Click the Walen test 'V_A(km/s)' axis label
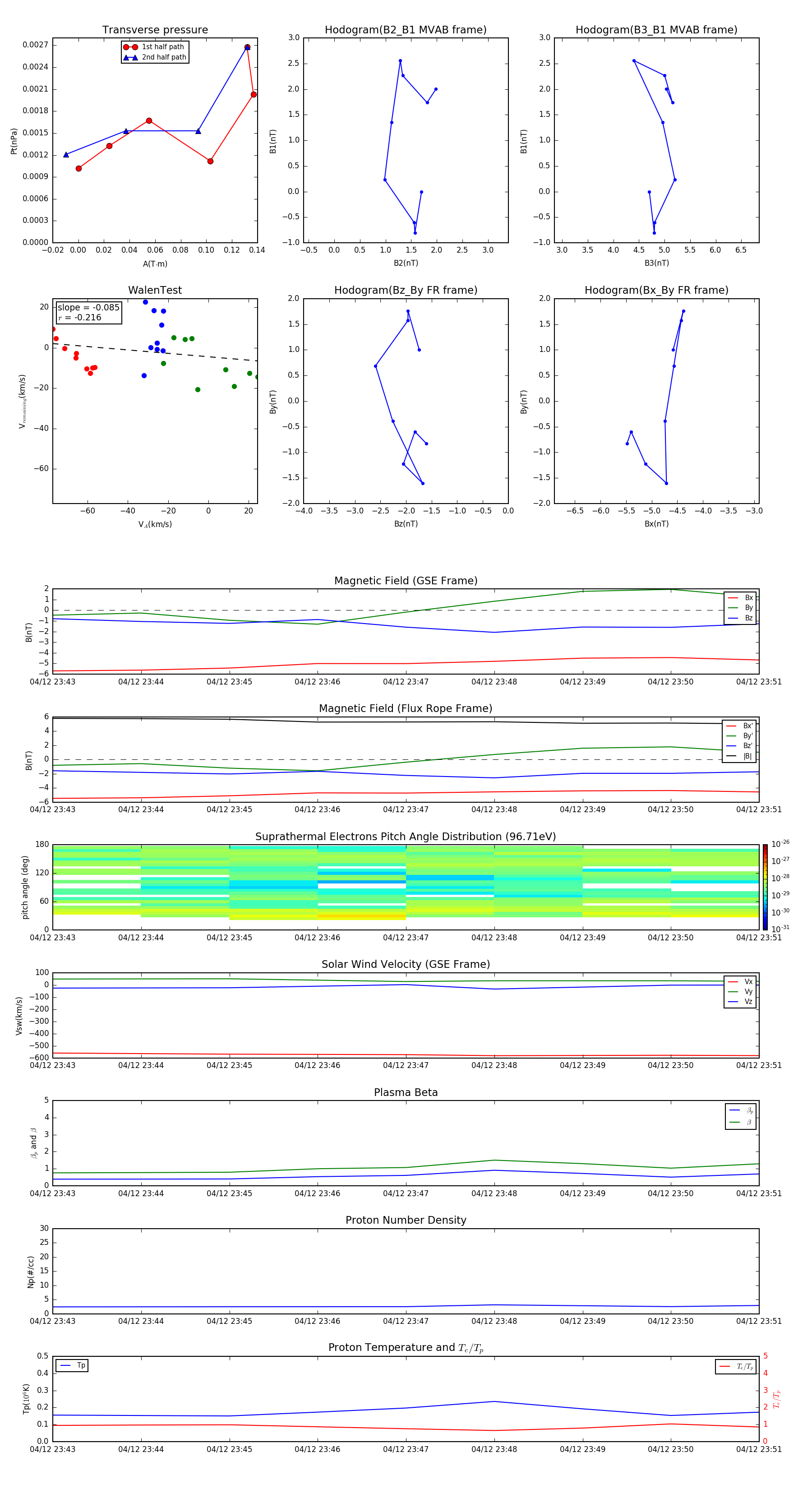812x1489 pixels. pos(155,524)
